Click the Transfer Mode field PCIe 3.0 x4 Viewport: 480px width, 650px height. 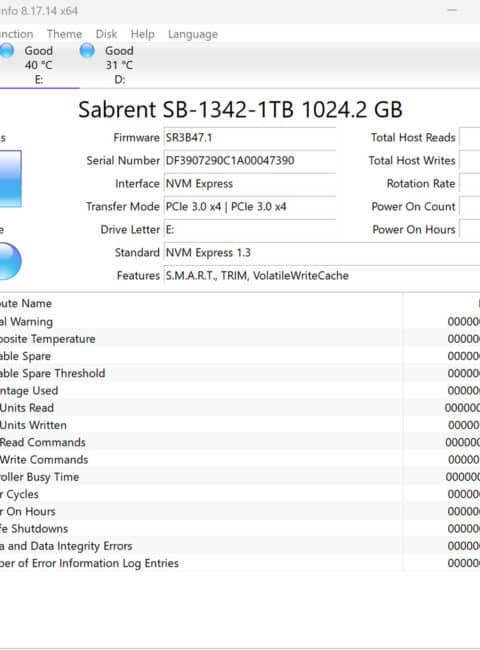[x=250, y=206]
